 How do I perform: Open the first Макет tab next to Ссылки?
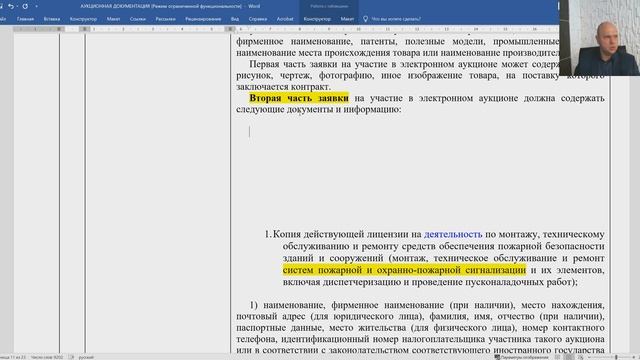113,19
